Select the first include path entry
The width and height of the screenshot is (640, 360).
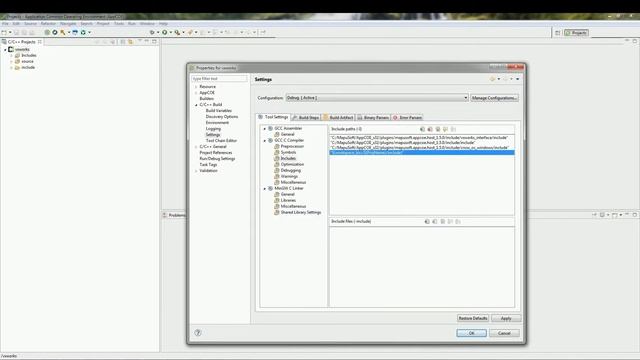coord(422,138)
